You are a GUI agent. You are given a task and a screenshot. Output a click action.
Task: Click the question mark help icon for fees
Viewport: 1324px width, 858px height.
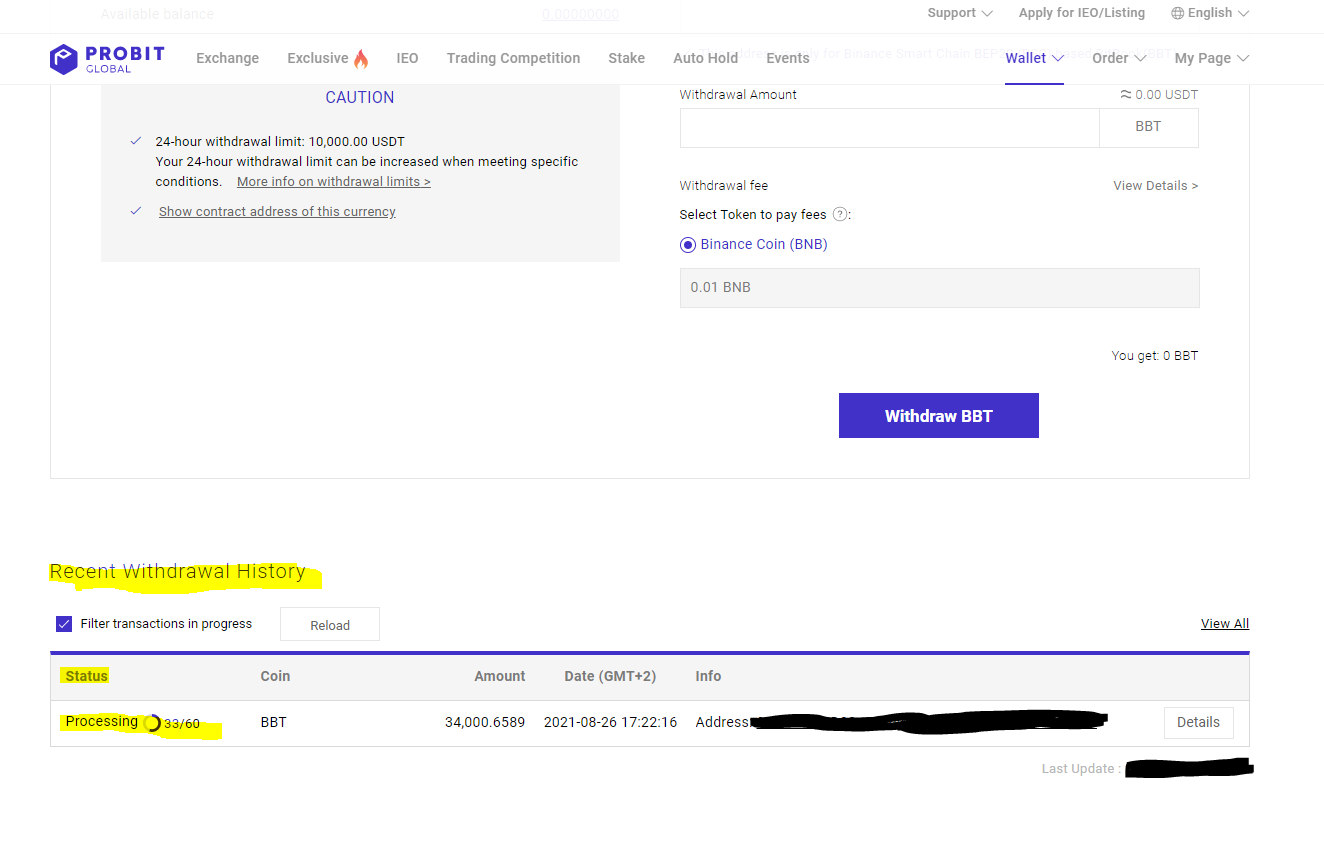pyautogui.click(x=840, y=214)
